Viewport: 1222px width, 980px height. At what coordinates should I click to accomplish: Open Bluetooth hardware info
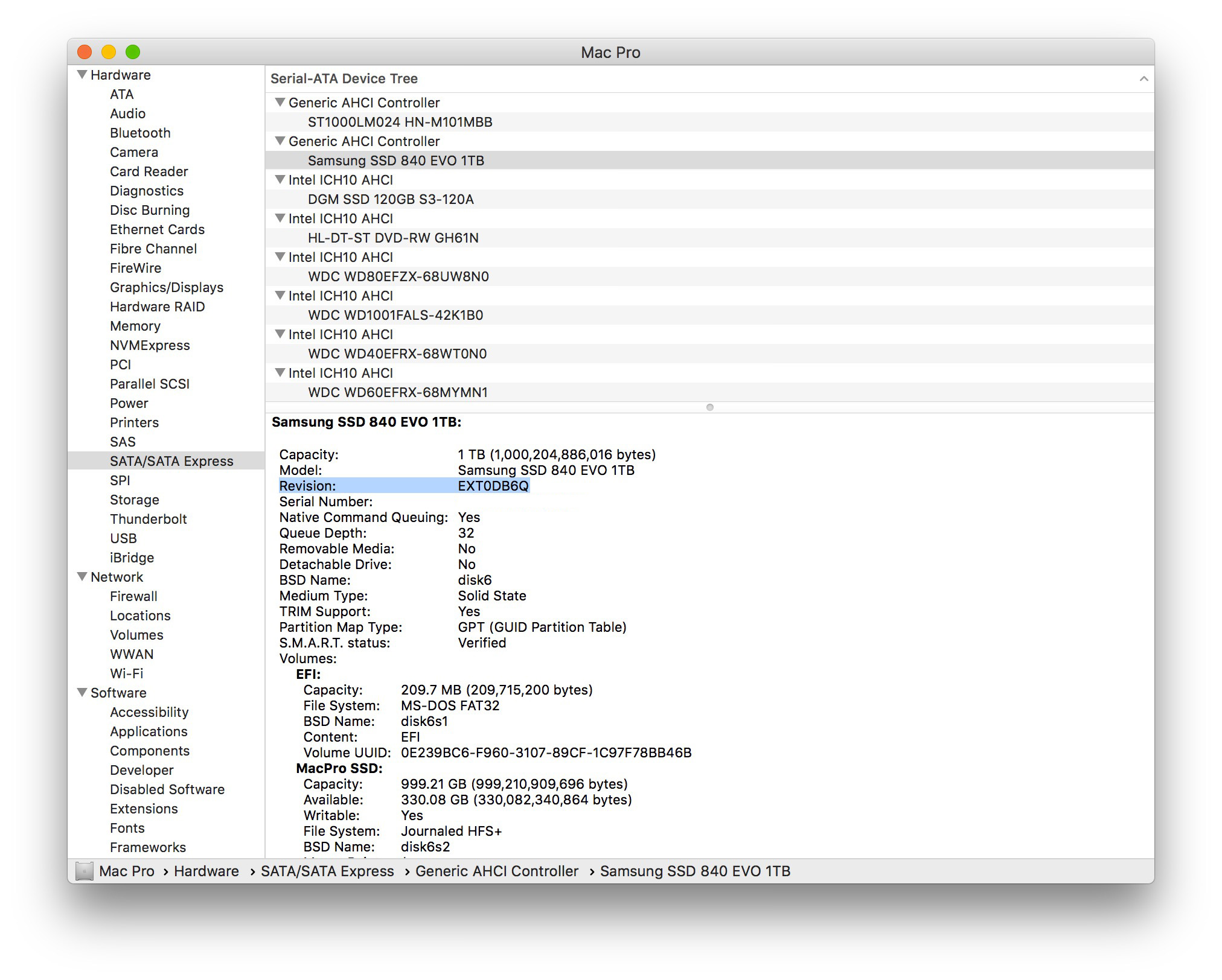[x=140, y=133]
